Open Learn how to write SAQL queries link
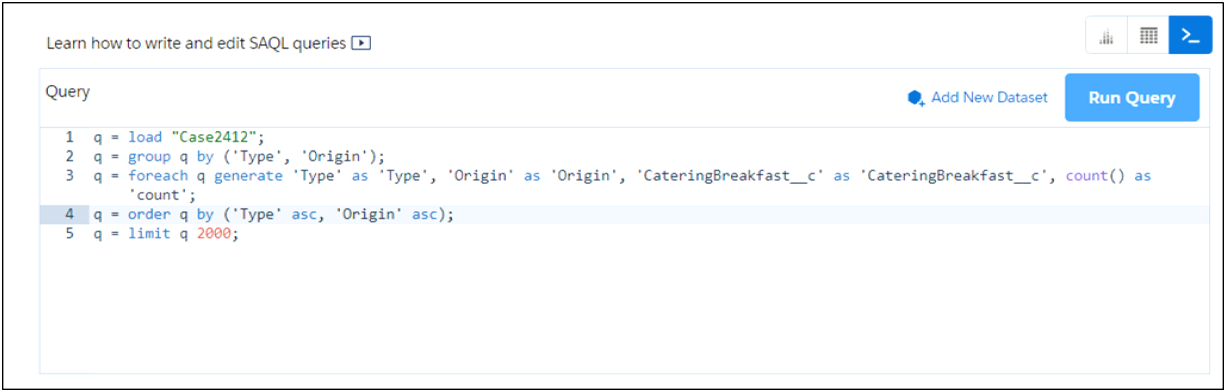 pyautogui.click(x=196, y=44)
